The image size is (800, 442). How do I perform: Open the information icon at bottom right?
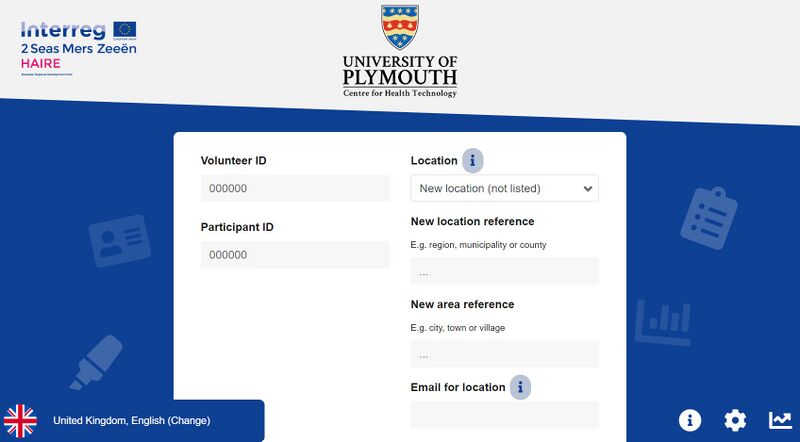click(690, 420)
